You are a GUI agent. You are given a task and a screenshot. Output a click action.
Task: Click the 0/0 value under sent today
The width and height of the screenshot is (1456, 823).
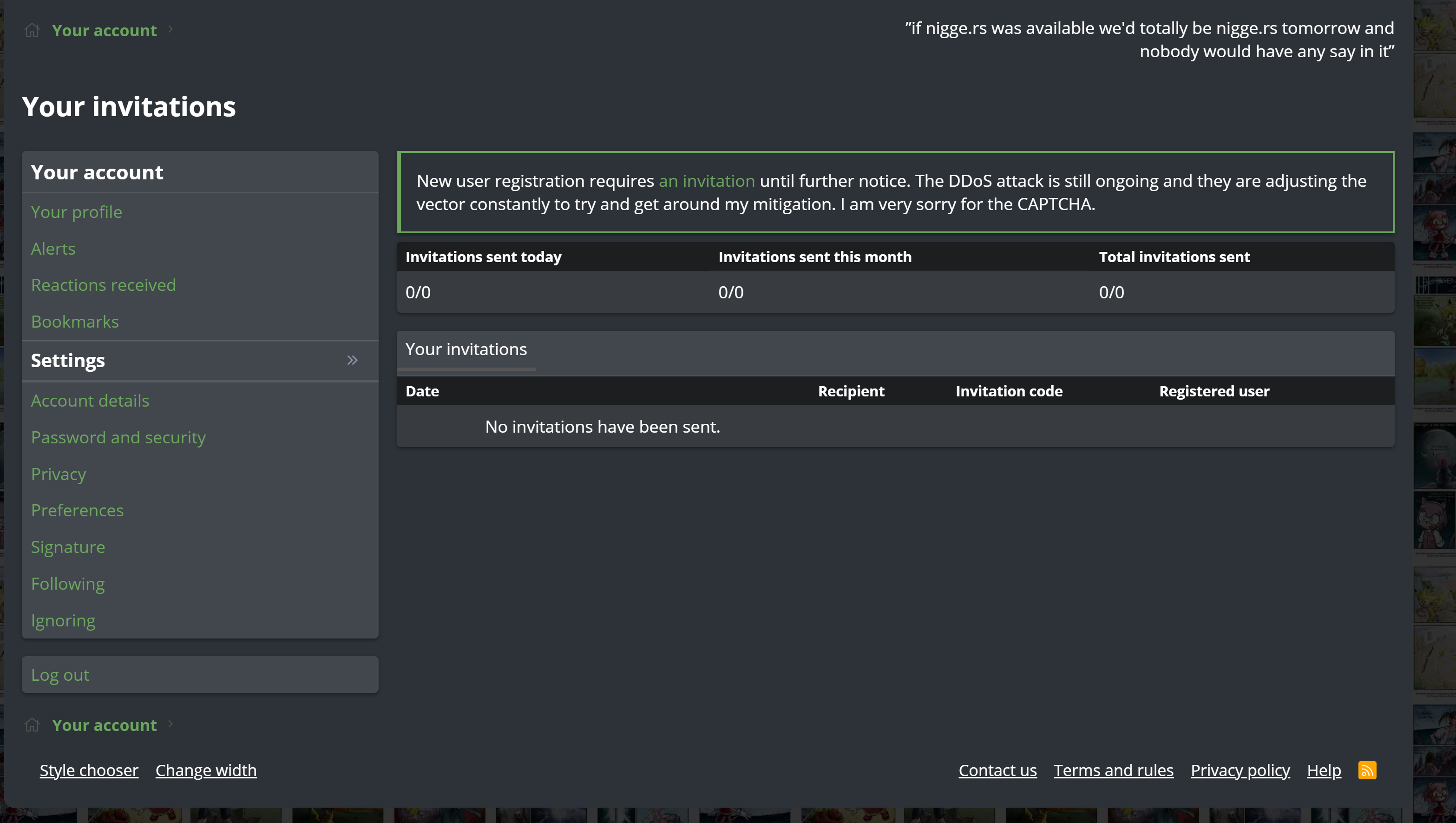pyautogui.click(x=418, y=292)
